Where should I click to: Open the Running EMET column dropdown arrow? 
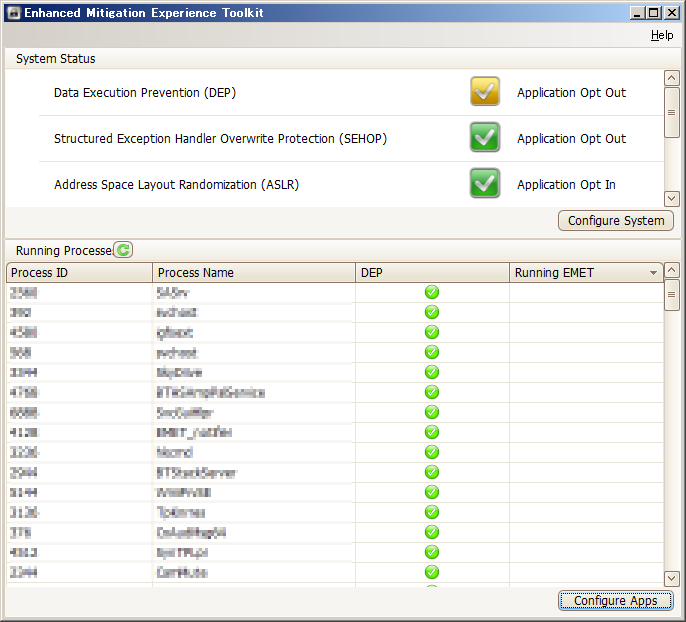coord(653,273)
